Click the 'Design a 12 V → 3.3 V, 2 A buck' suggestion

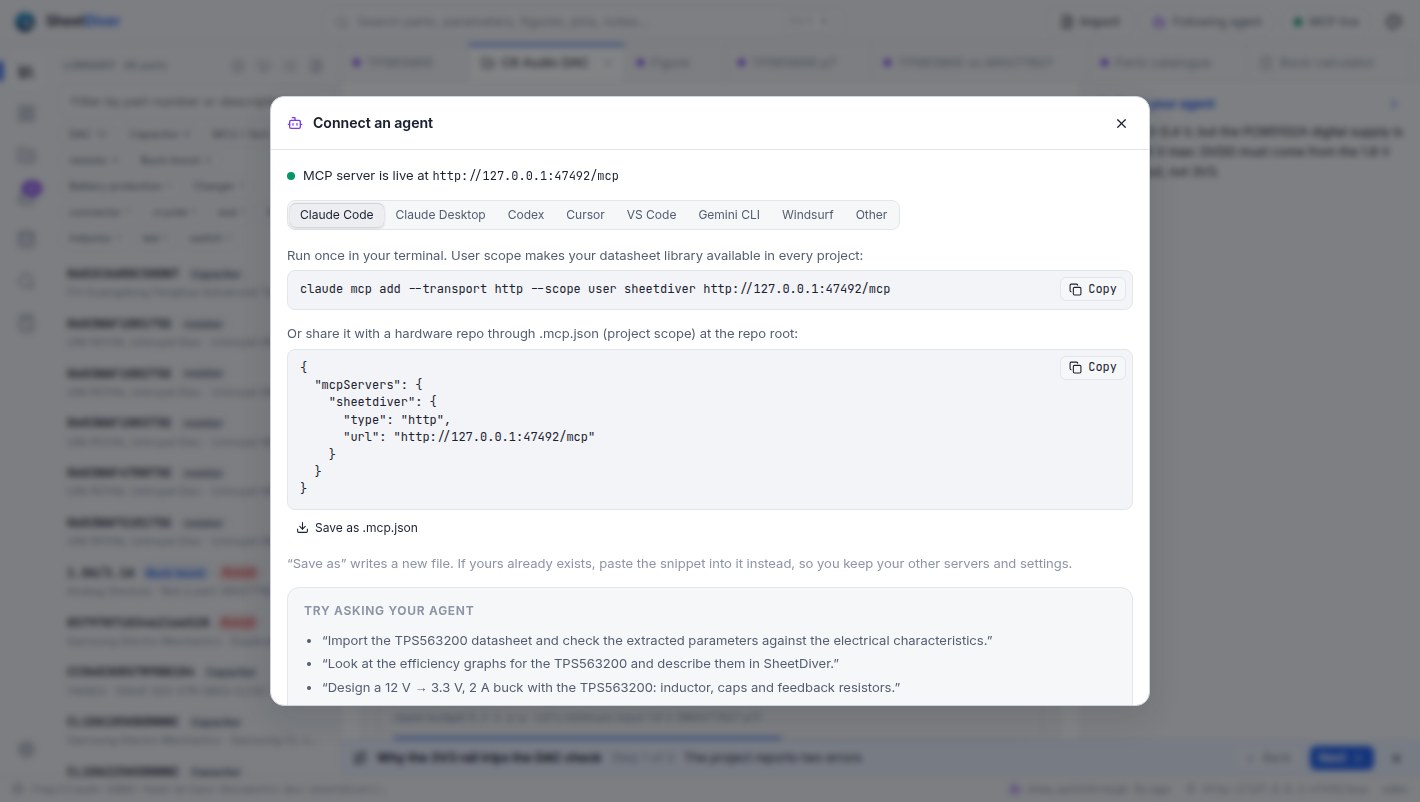pyautogui.click(x=611, y=687)
